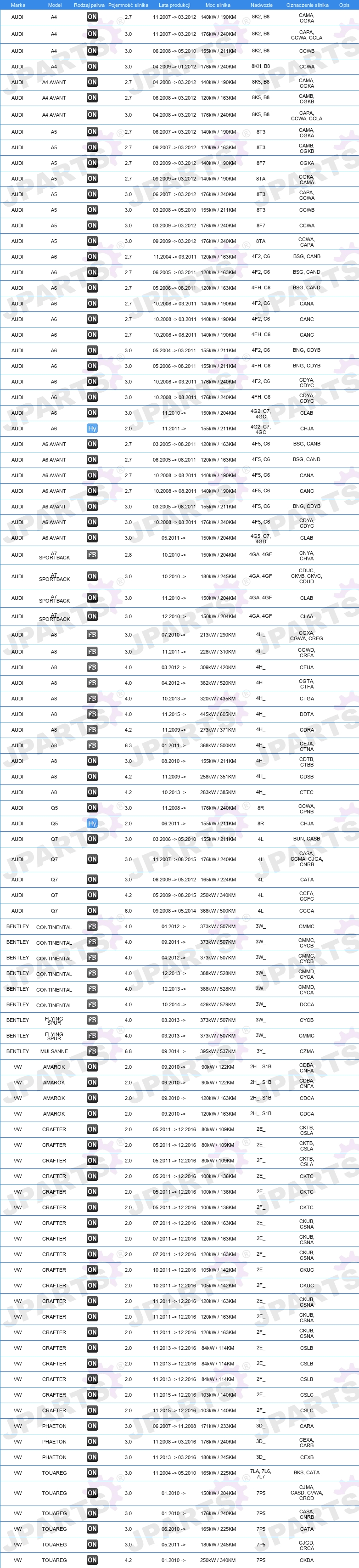Select the 445kW / 605KM power cell
359x1568 pixels.
click(218, 715)
